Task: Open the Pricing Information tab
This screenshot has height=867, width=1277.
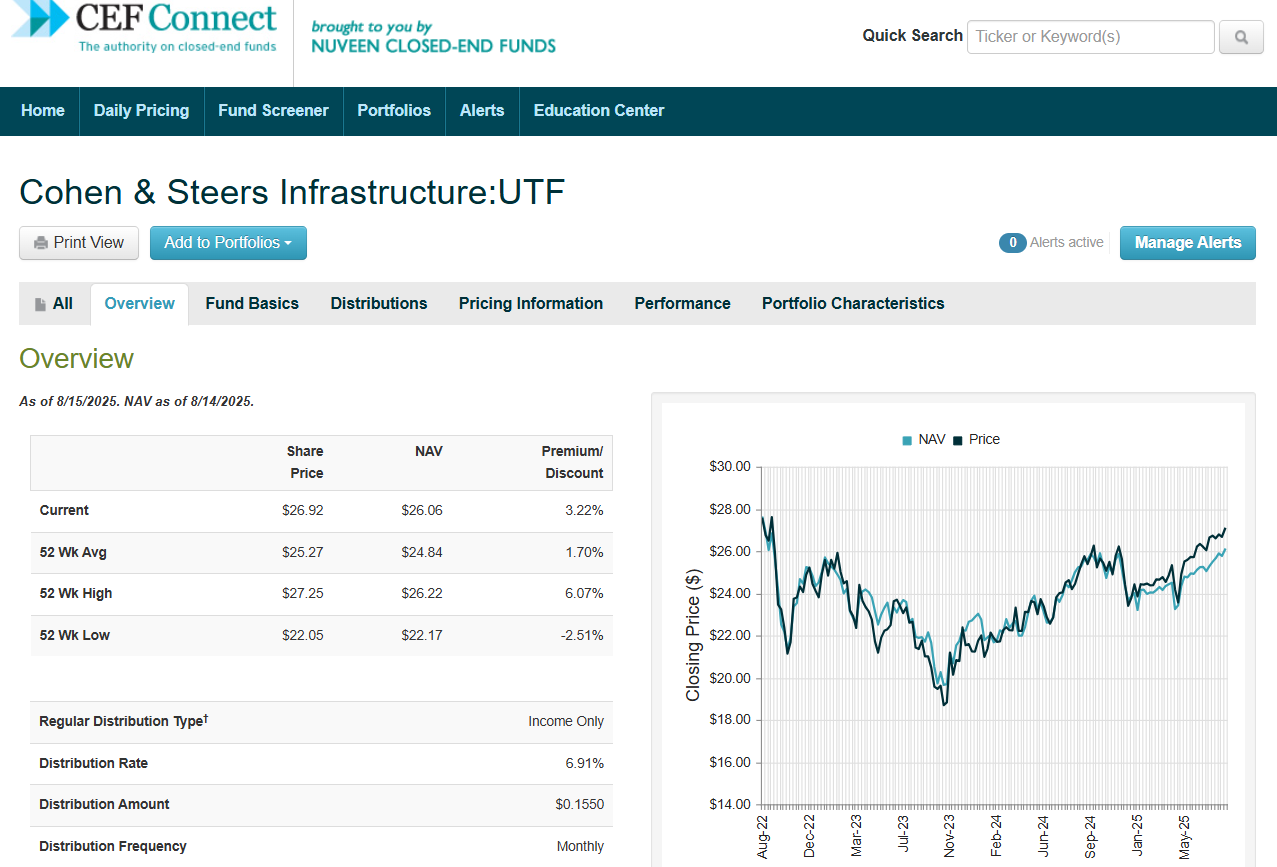Action: [531, 304]
